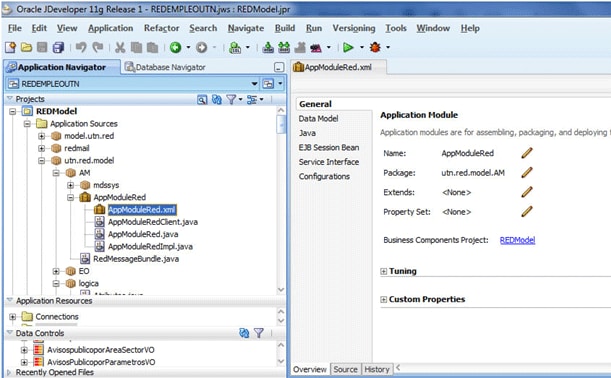Viewport: 611px width, 378px height.
Task: Open the REDEMPLEOUTN application dropdown
Action: click(254, 84)
